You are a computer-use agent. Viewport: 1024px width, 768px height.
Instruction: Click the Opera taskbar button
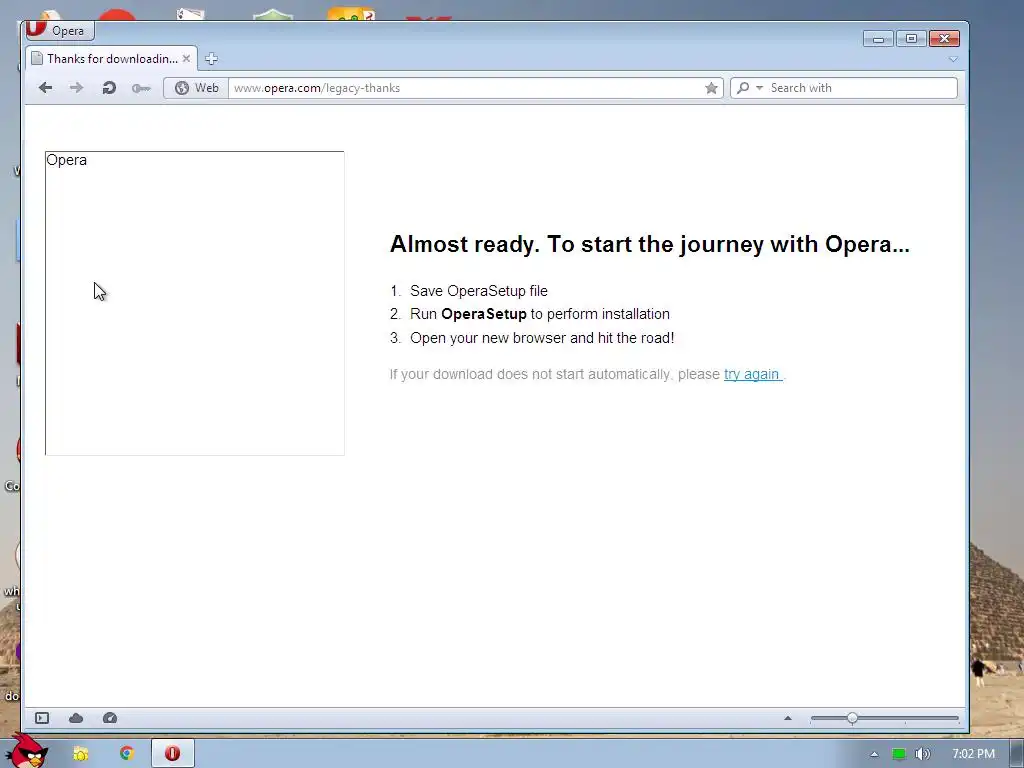point(172,754)
